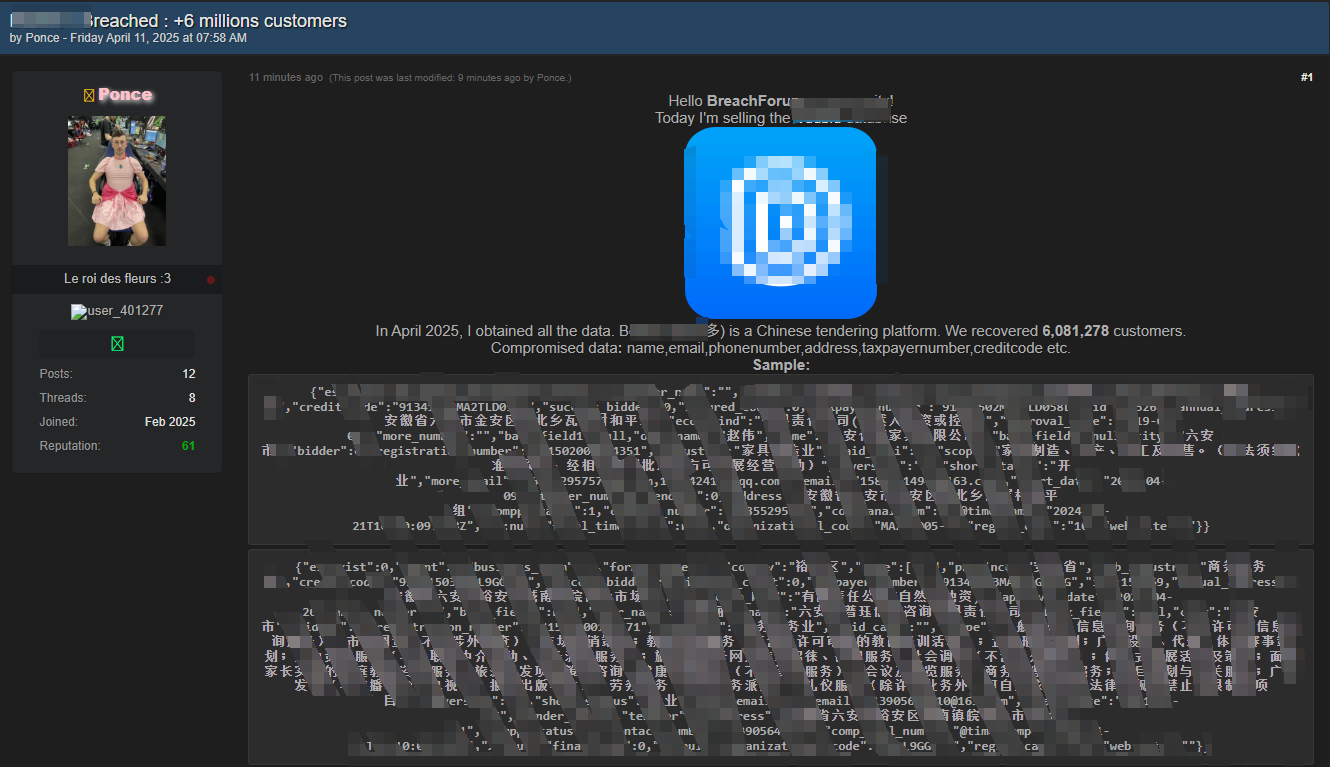
Task: Click the broken user_401277 image
Action: pos(117,311)
